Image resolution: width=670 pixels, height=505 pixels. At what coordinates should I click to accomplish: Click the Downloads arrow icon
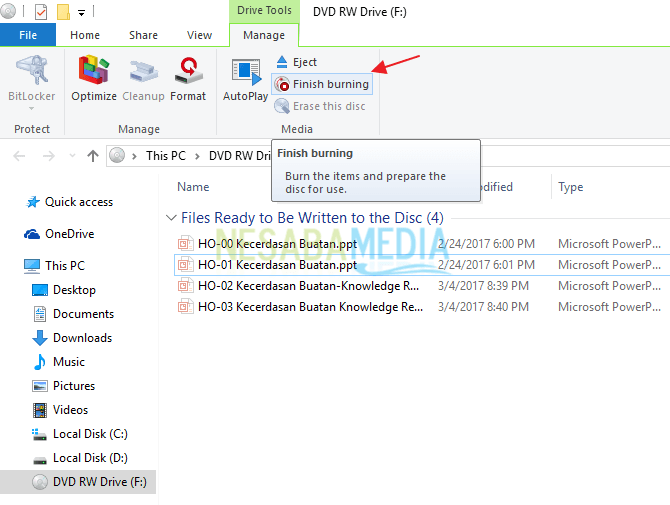click(x=40, y=338)
